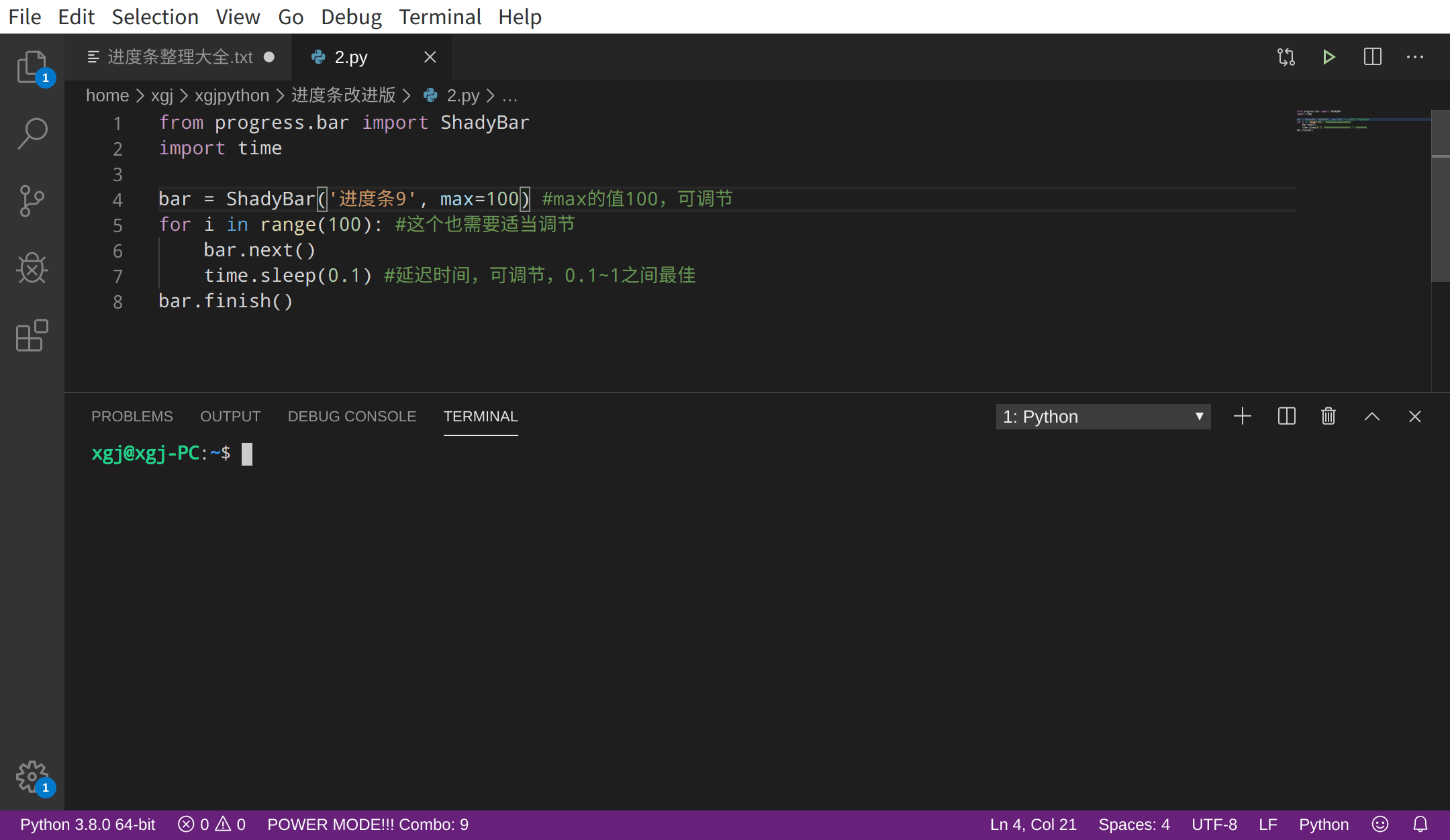Select the DEBUG CONSOLE tab
Screen dimensions: 1450x840
(x=351, y=416)
